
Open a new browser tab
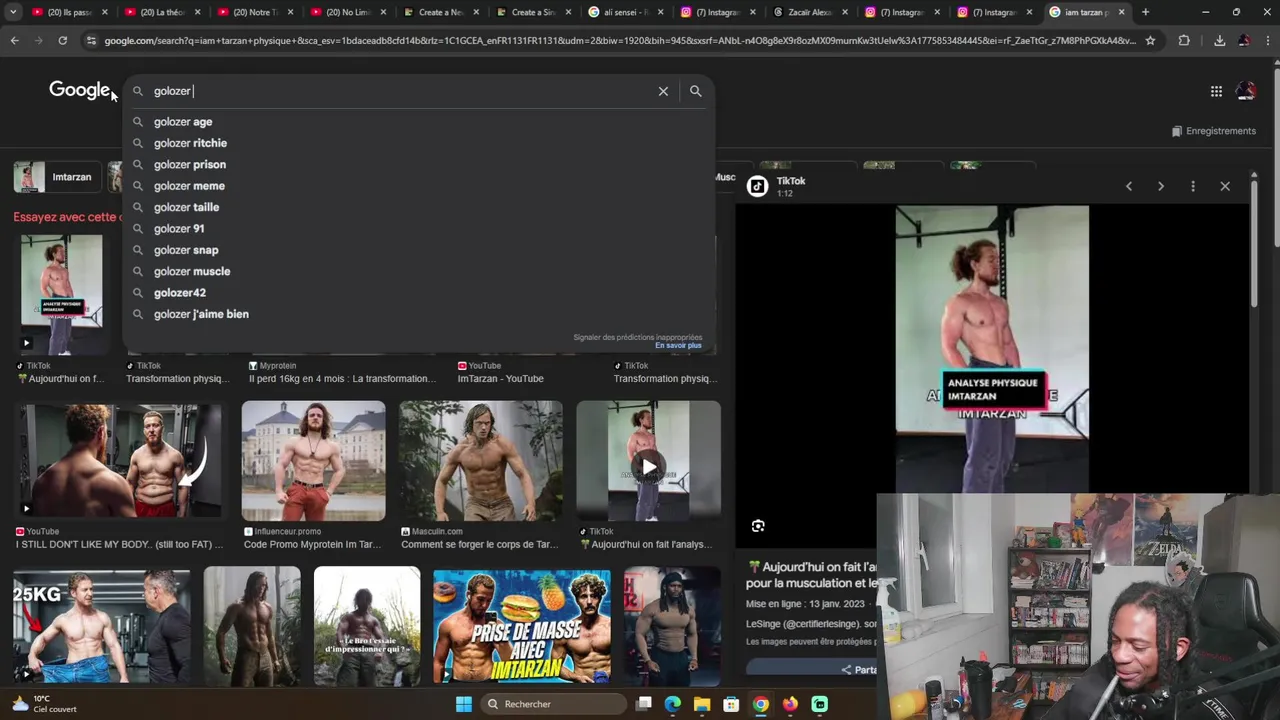[1145, 12]
